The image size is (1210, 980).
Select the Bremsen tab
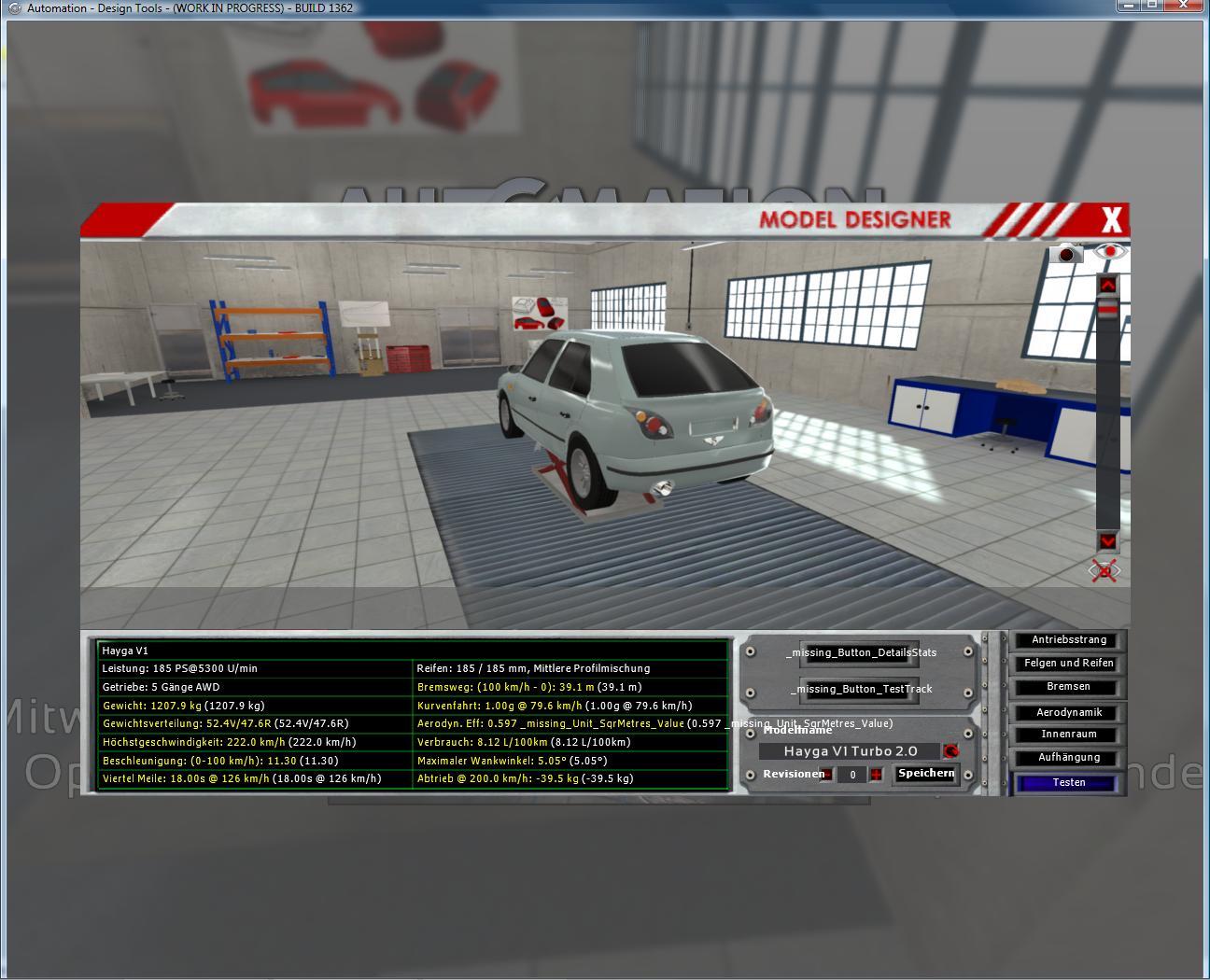[1068, 687]
